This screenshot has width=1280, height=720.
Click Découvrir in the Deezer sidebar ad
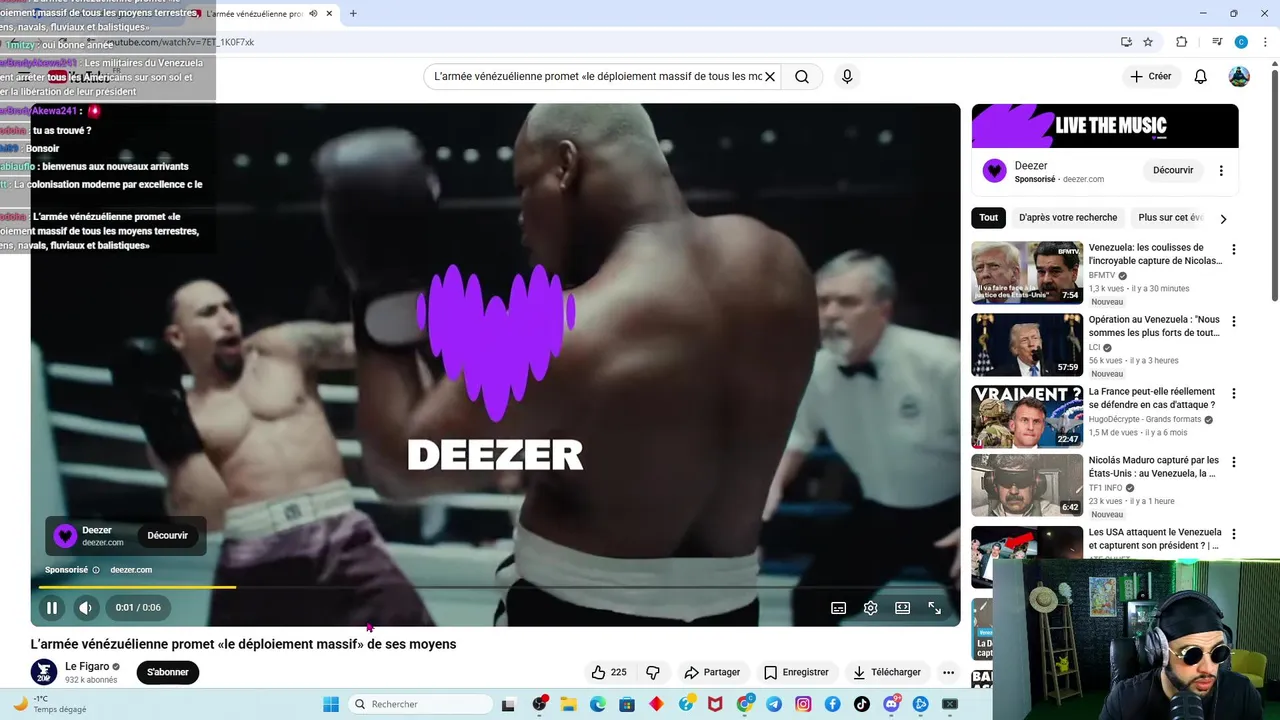click(x=1173, y=170)
